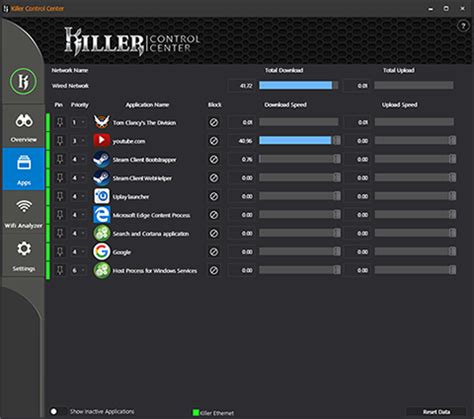Pin the Uplay launcher row

60,196
